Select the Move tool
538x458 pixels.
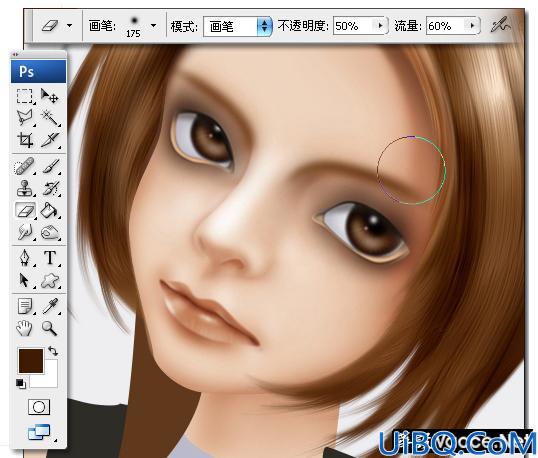50,96
